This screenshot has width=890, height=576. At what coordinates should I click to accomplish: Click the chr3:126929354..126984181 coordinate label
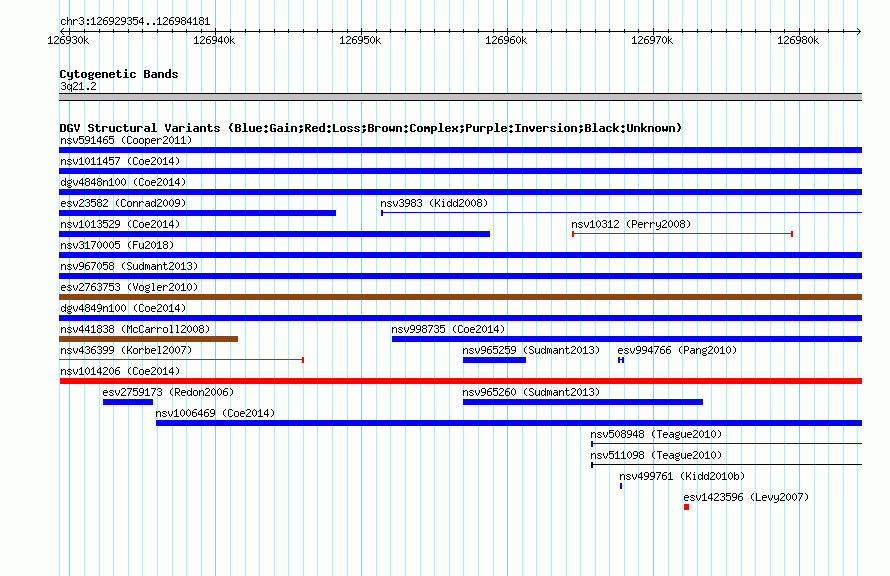135,22
